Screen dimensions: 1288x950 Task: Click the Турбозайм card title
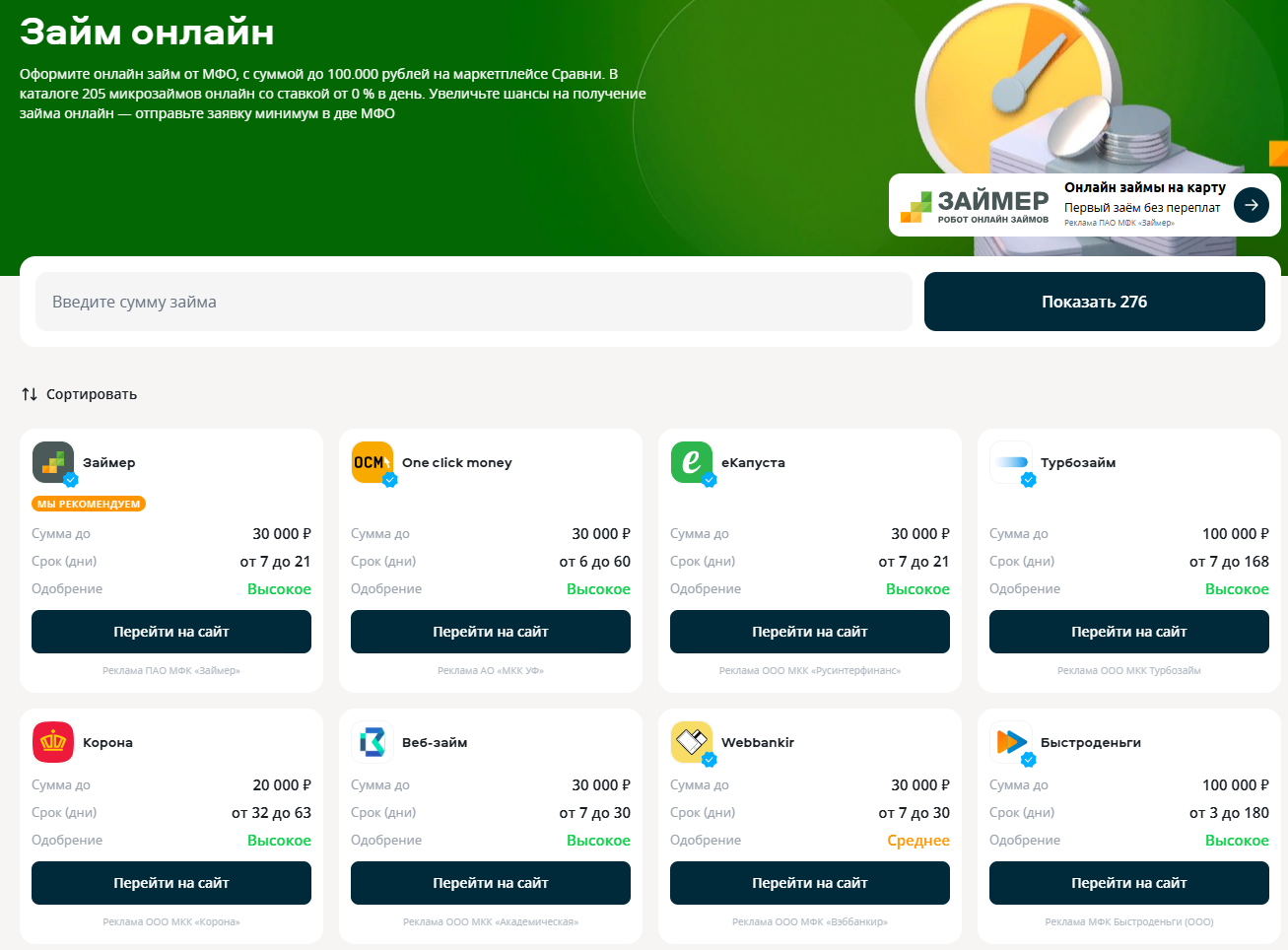[x=1078, y=462]
